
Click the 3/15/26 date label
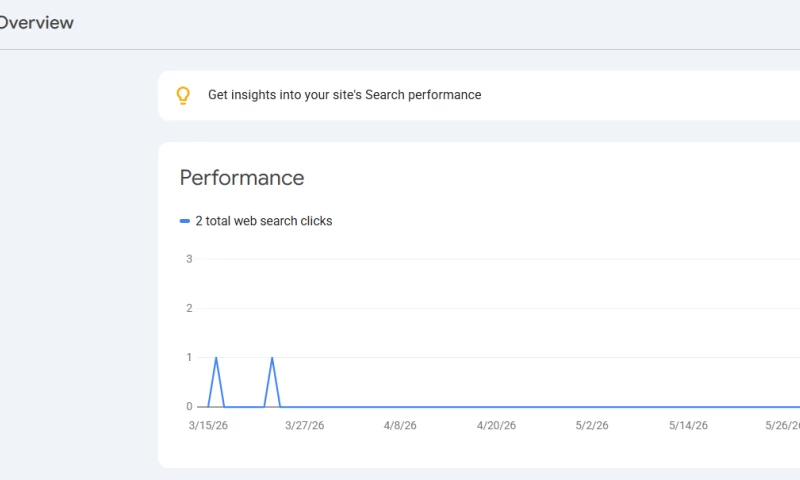[208, 425]
